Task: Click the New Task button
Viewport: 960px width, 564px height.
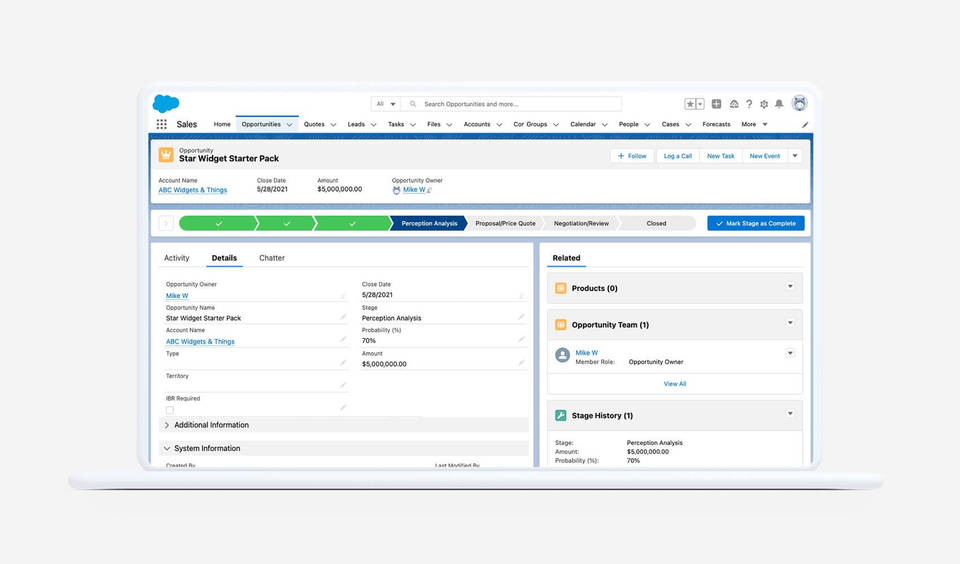Action: click(721, 156)
